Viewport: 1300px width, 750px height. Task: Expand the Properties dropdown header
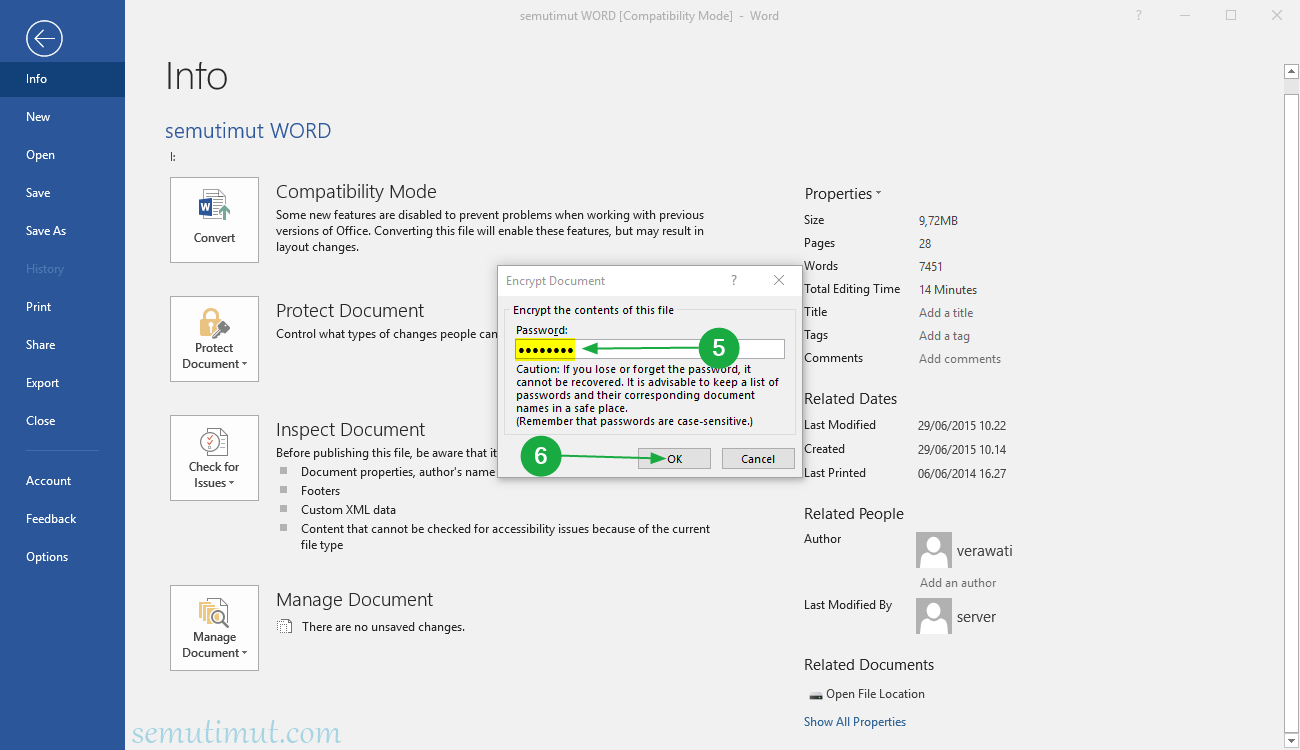pyautogui.click(x=843, y=194)
